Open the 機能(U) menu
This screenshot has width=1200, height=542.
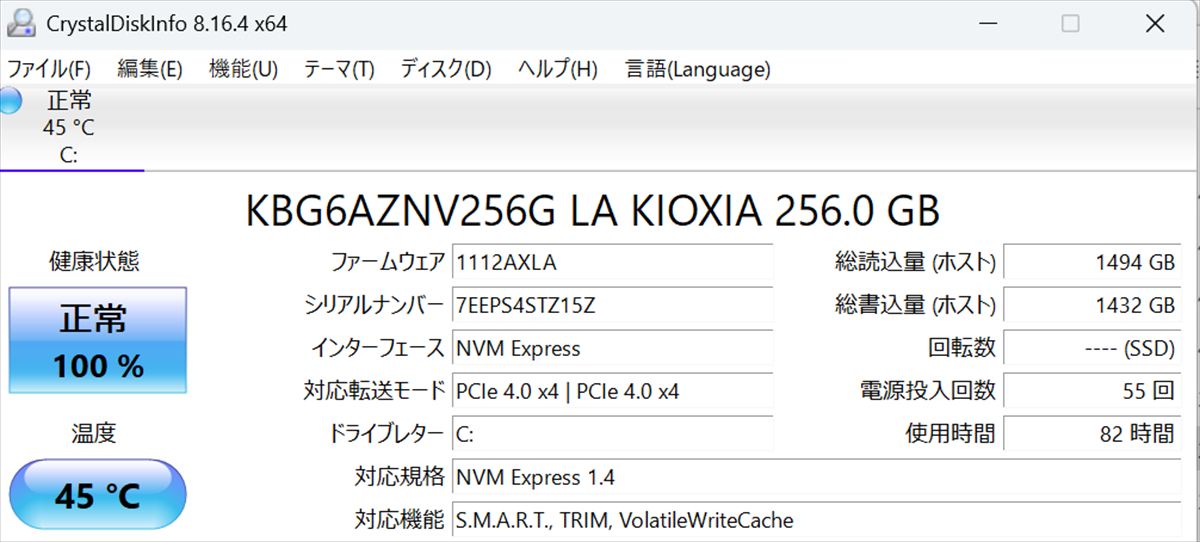pyautogui.click(x=243, y=69)
